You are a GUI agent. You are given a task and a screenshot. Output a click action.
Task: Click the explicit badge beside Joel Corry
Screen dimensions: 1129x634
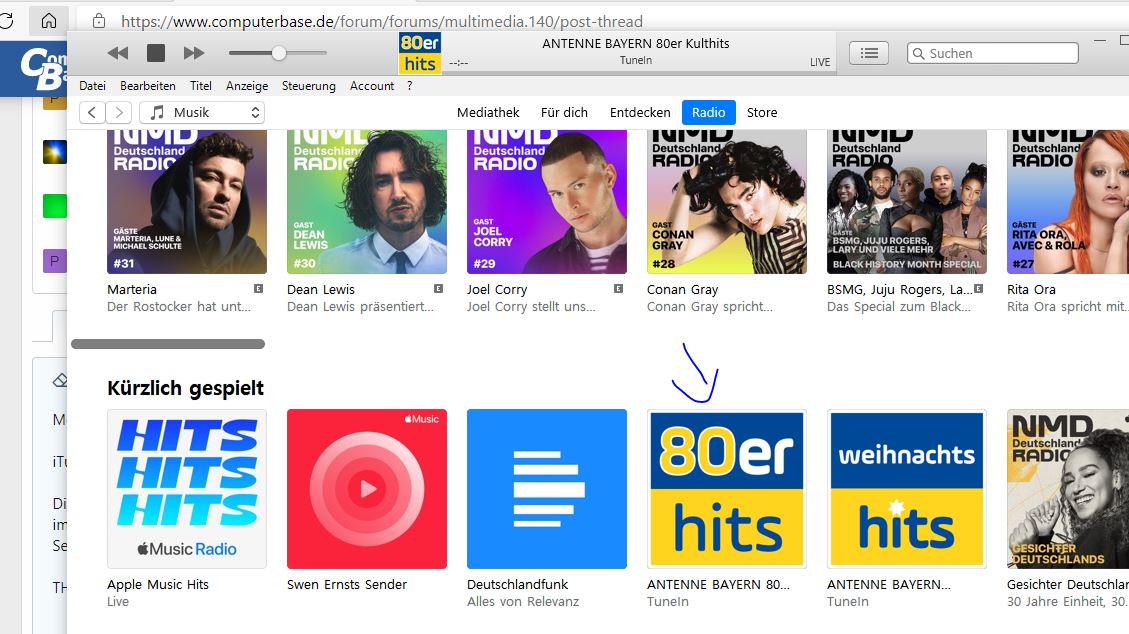[619, 289]
